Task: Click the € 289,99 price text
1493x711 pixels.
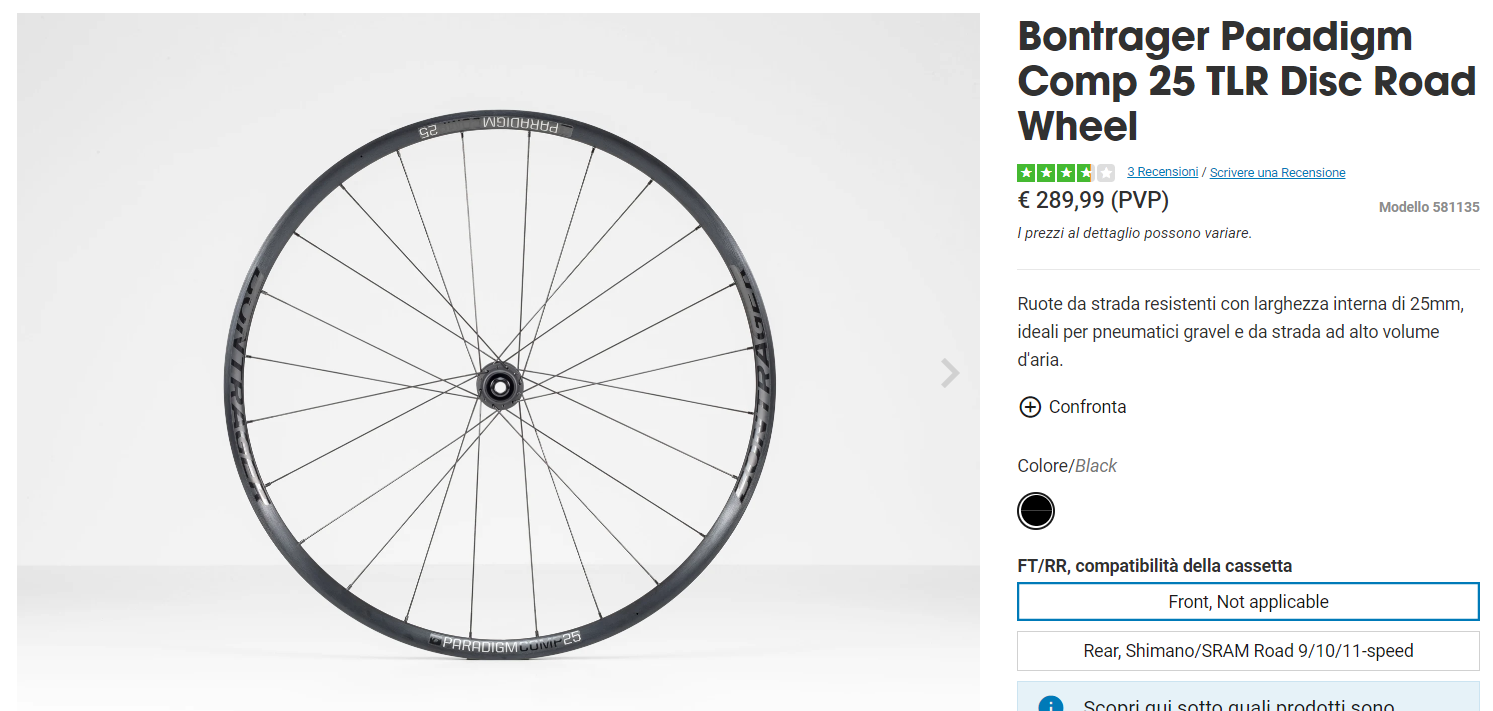Action: tap(1092, 200)
